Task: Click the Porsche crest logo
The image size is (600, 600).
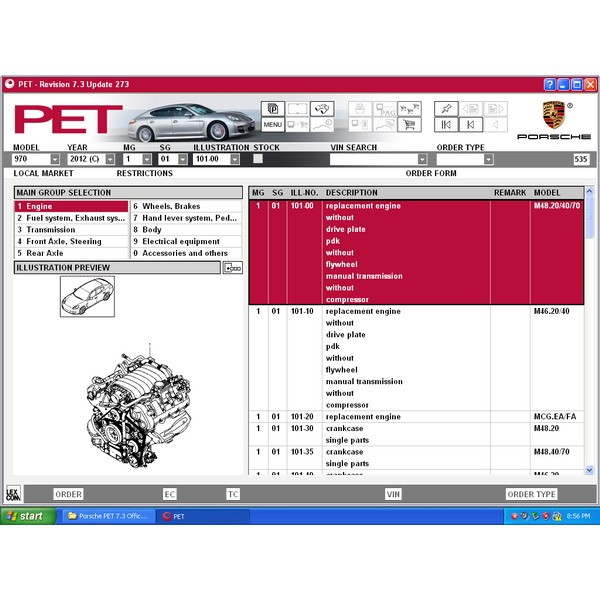Action: coord(554,114)
